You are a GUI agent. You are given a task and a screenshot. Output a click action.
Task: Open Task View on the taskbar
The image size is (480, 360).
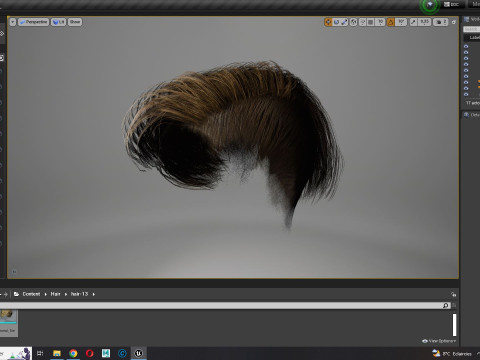click(40, 353)
